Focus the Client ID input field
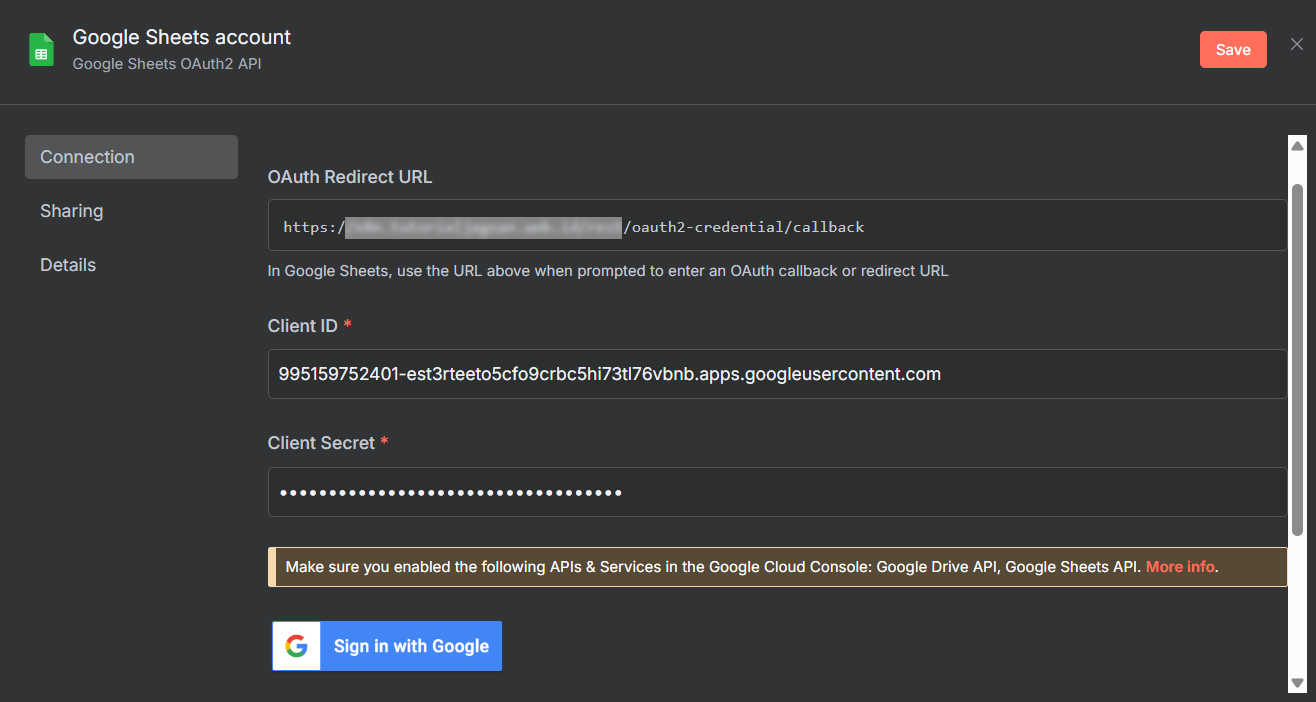This screenshot has height=702, width=1316. pos(777,374)
